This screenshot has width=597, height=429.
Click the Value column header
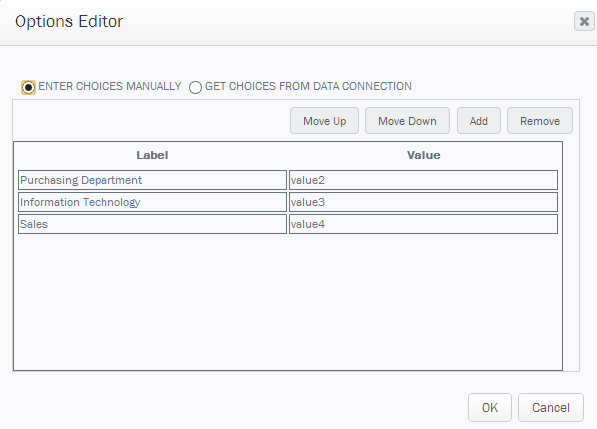(x=423, y=155)
